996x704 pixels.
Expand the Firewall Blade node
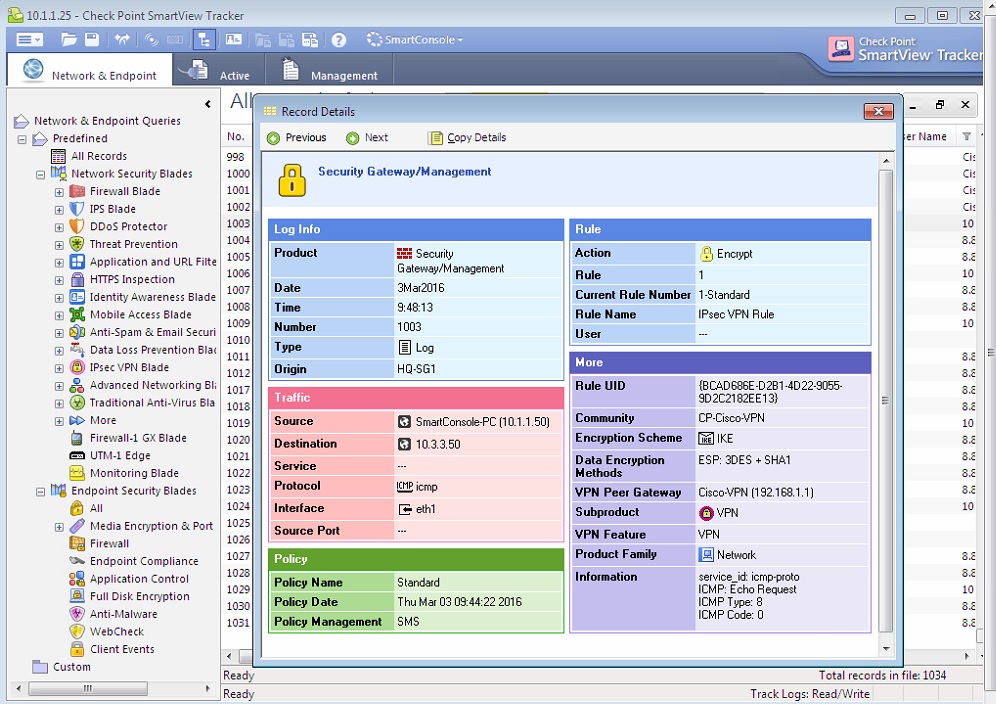[x=59, y=192]
